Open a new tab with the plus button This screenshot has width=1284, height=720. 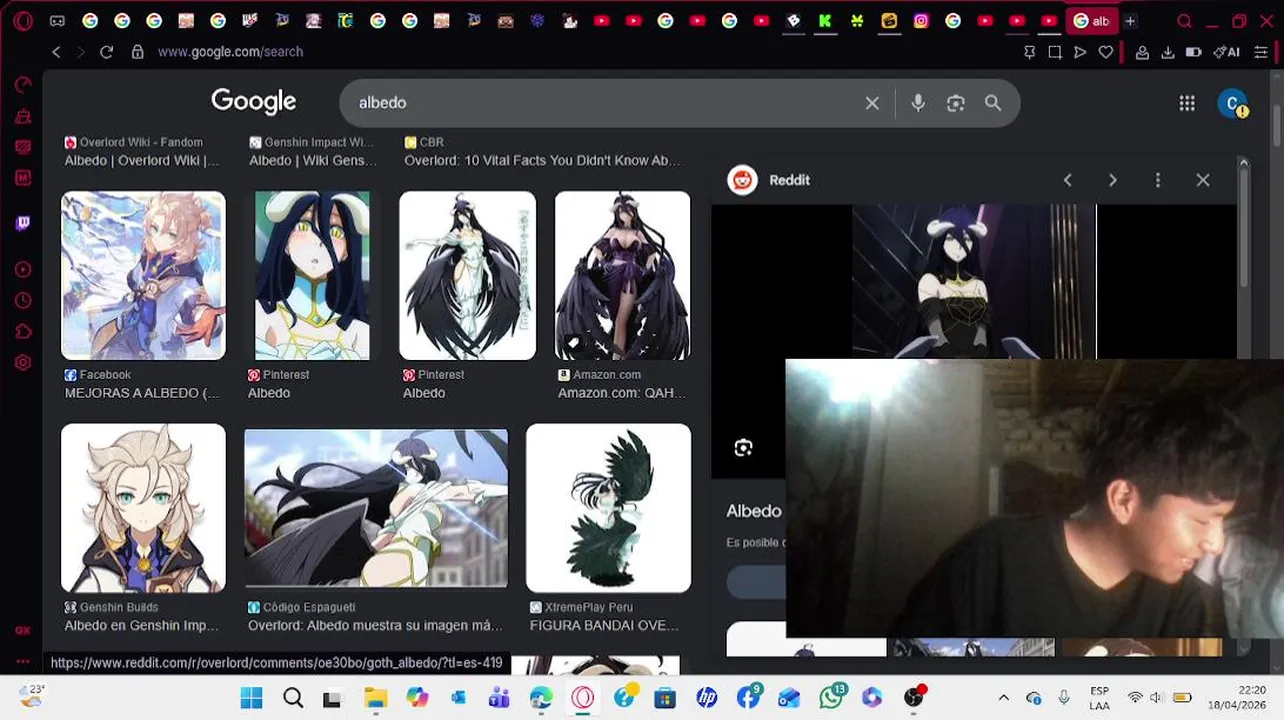[x=1130, y=21]
